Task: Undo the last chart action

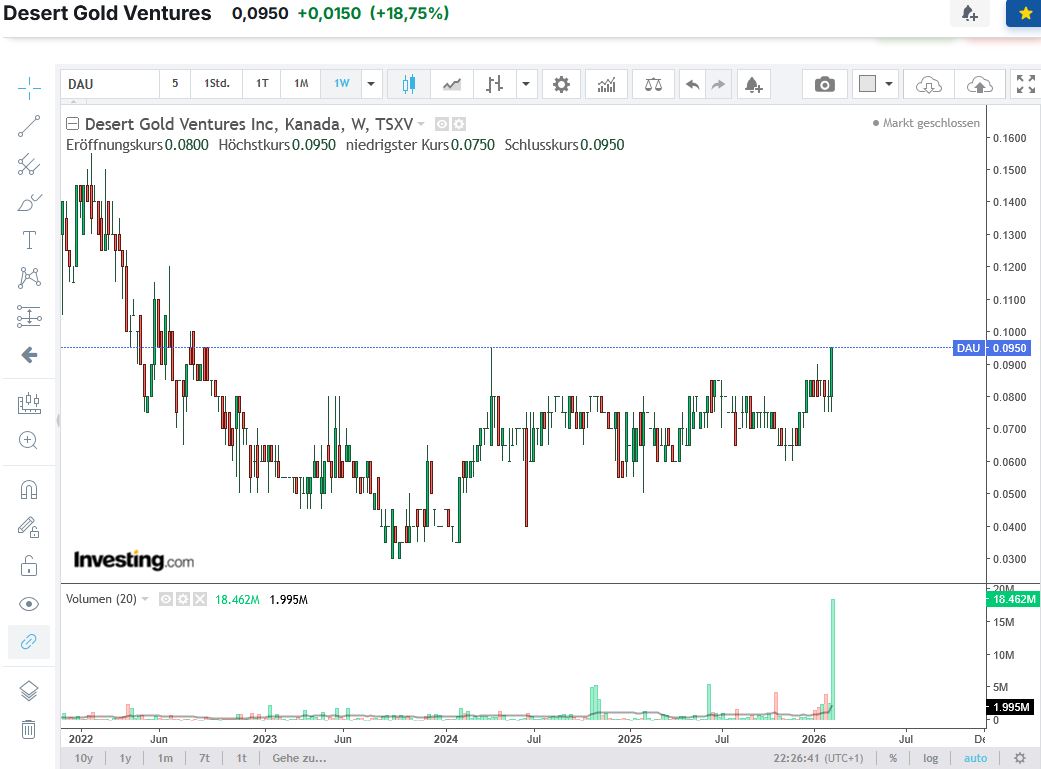Action: click(692, 84)
